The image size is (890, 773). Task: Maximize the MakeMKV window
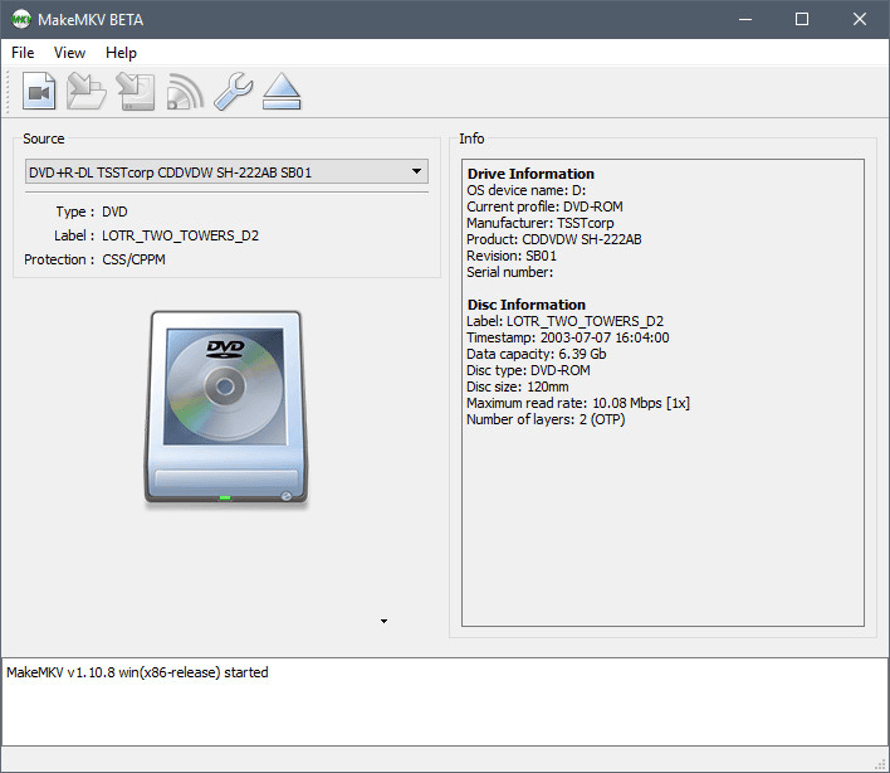coord(801,19)
